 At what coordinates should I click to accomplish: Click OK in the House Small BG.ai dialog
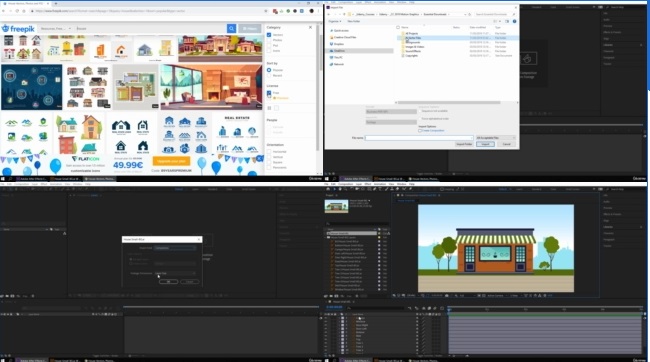(x=168, y=282)
